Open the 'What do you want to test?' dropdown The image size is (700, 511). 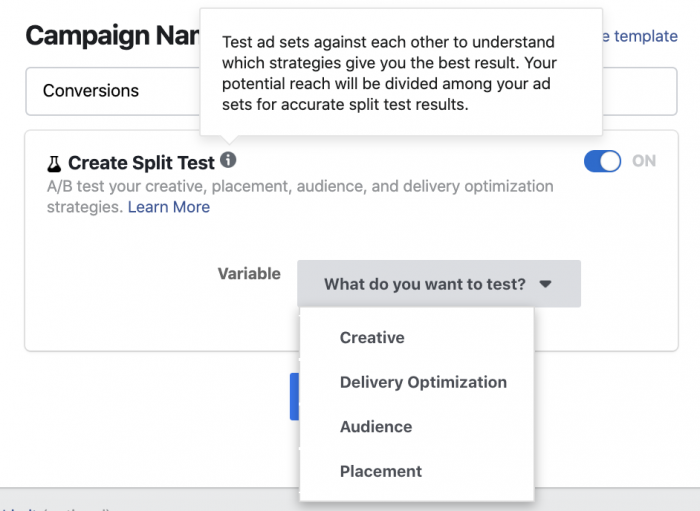439,284
